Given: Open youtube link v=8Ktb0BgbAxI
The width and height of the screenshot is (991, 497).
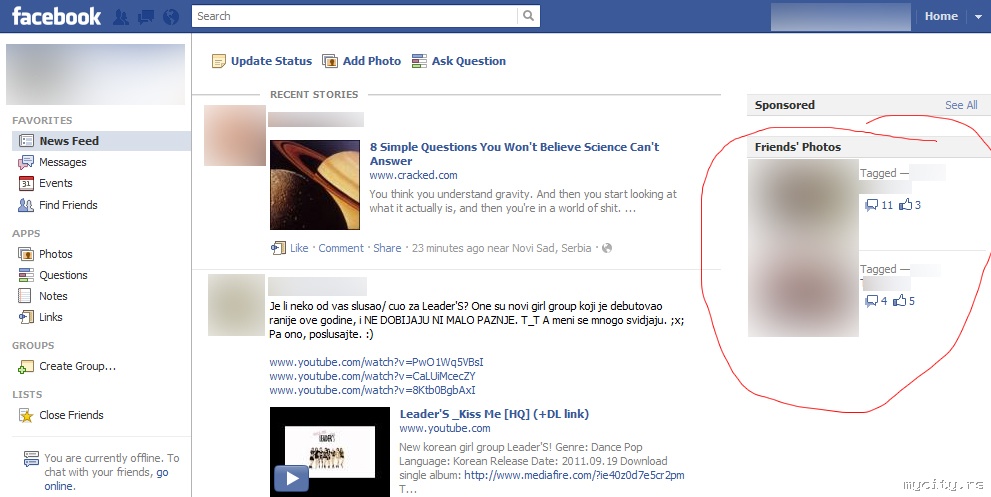Looking at the screenshot, I should click(x=372, y=390).
